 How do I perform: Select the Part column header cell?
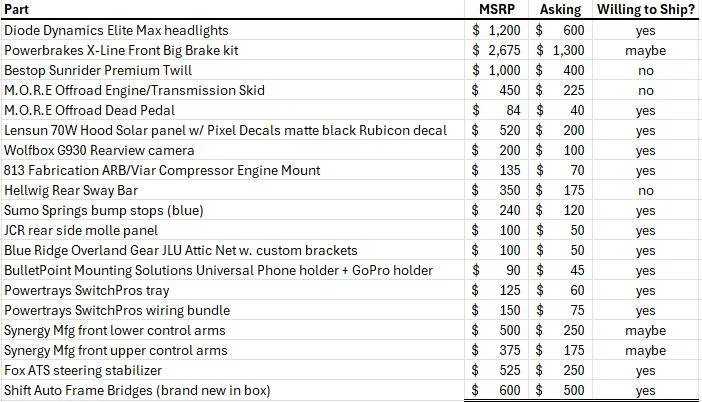click(232, 9)
